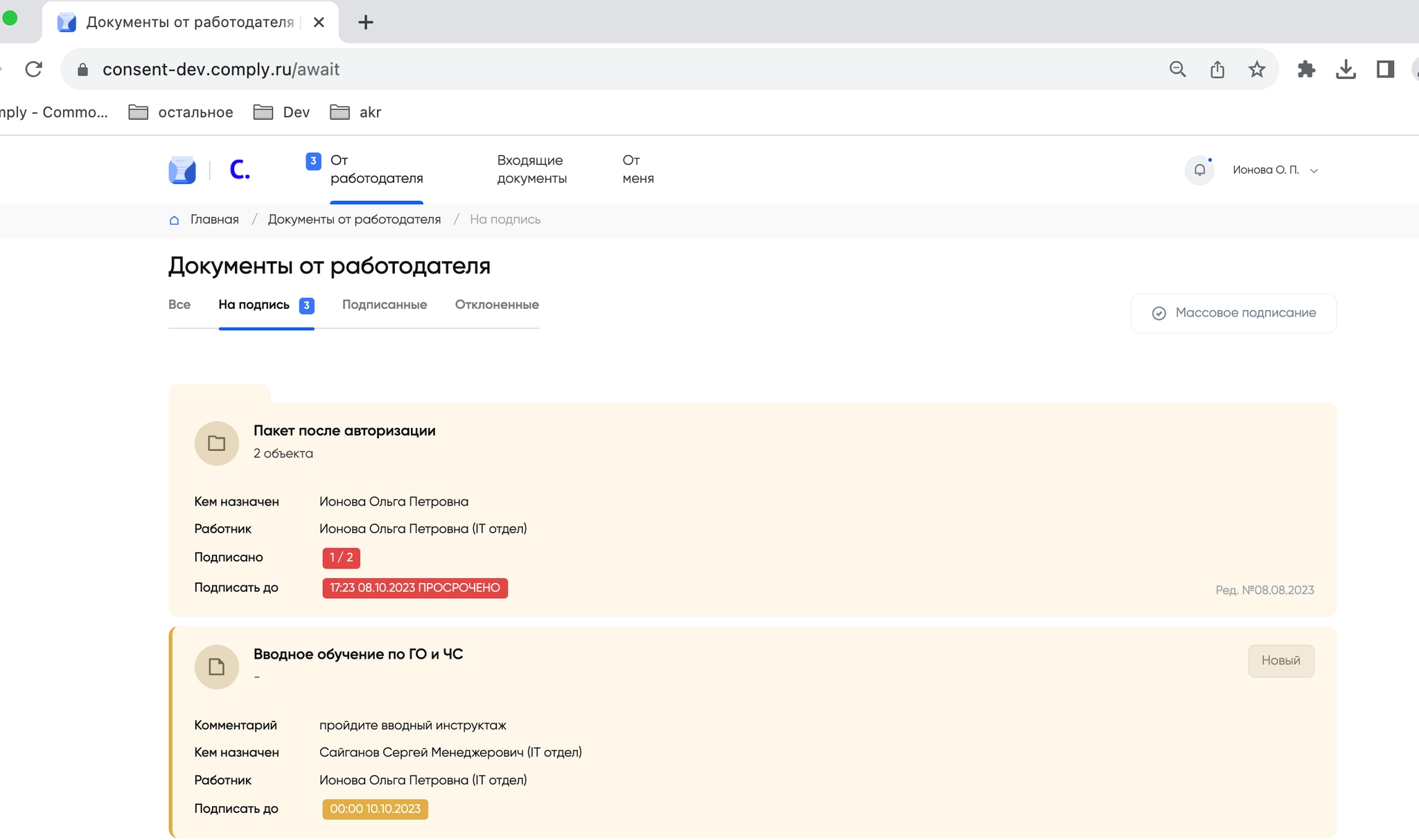
Task: Click the blue app logo icon
Action: pos(182,170)
